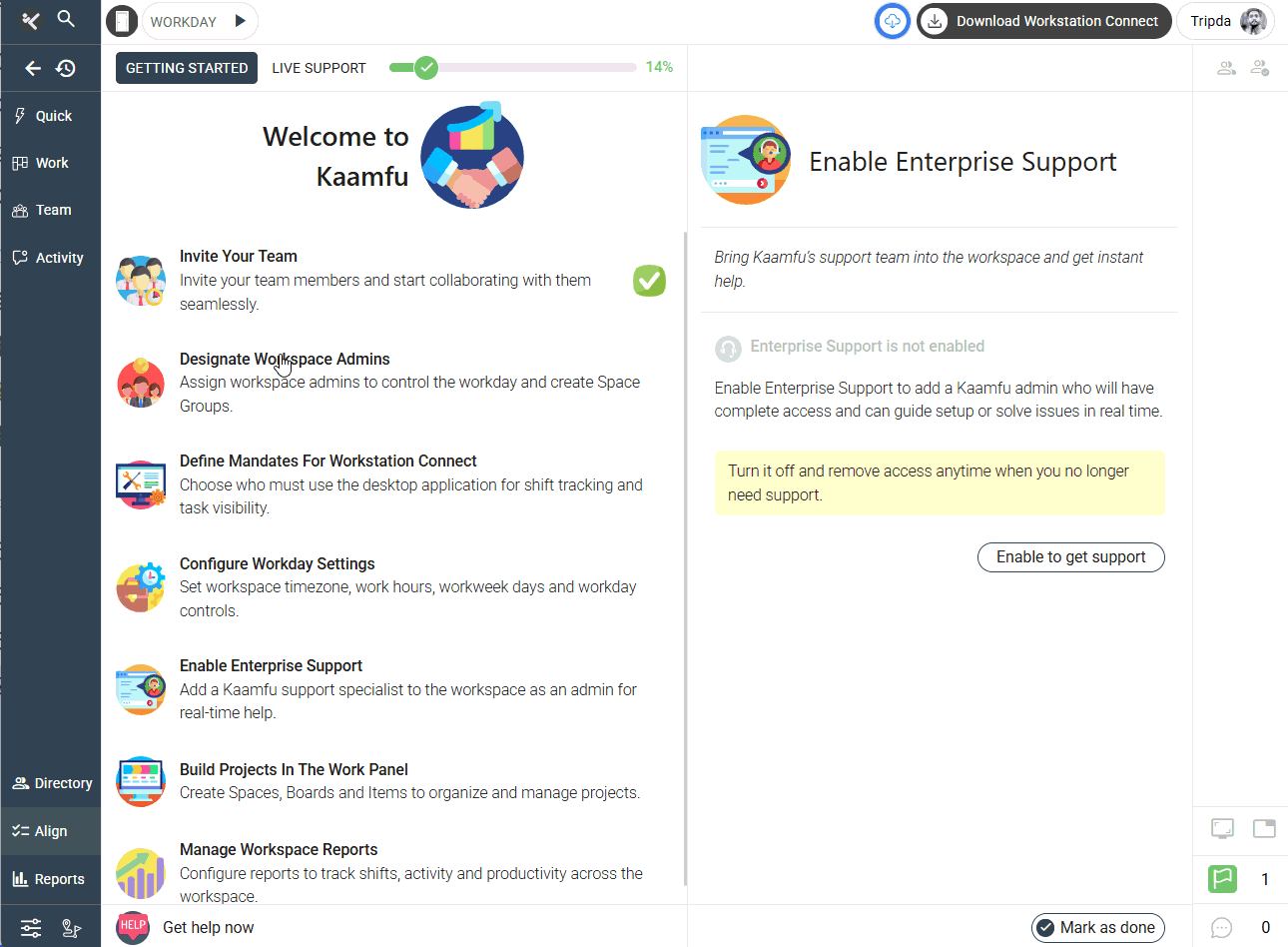Open the chat bubble icon

1221,927
